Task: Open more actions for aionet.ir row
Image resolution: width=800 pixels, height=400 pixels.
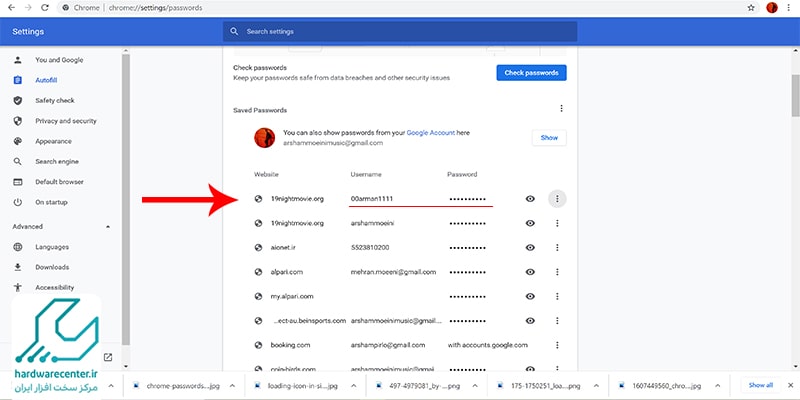Action: click(557, 247)
